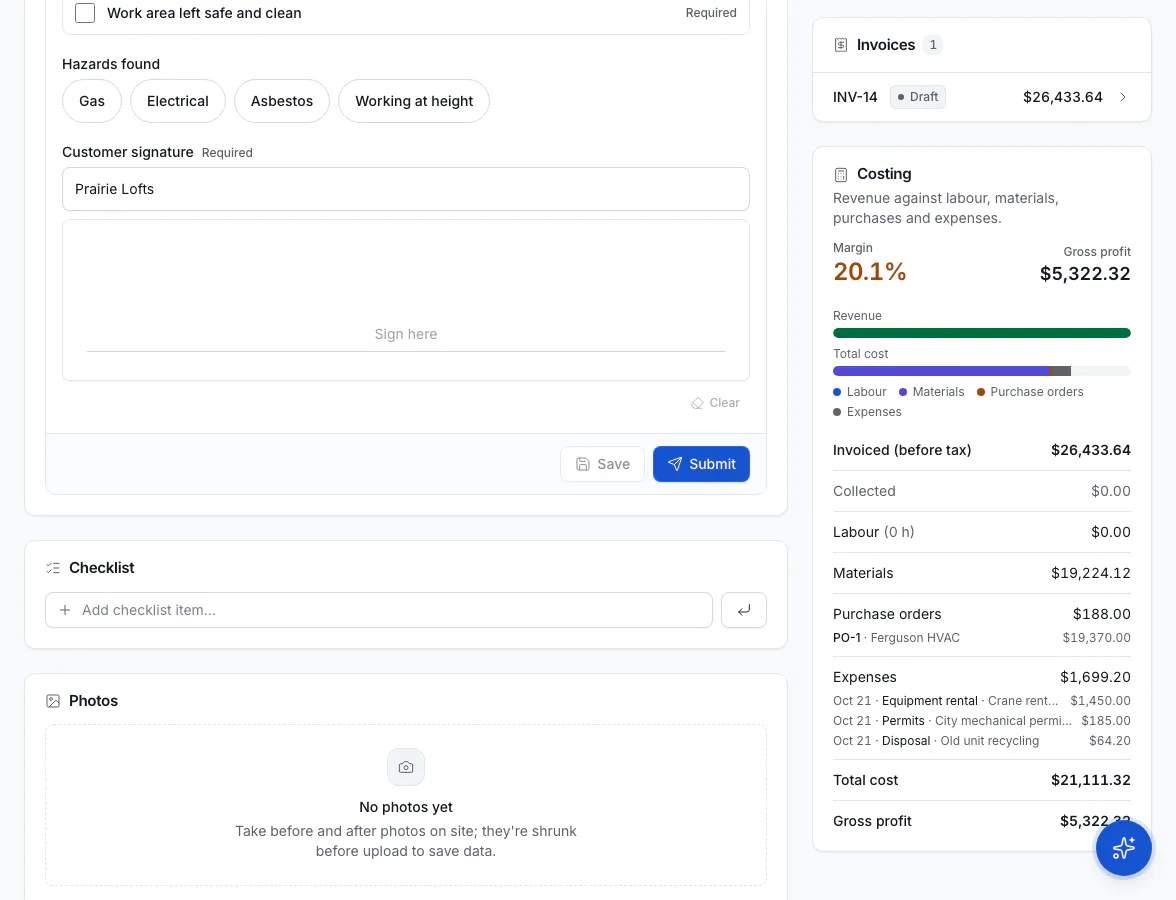1176x900 pixels.
Task: Click the Total cost progress bar
Action: (982, 371)
